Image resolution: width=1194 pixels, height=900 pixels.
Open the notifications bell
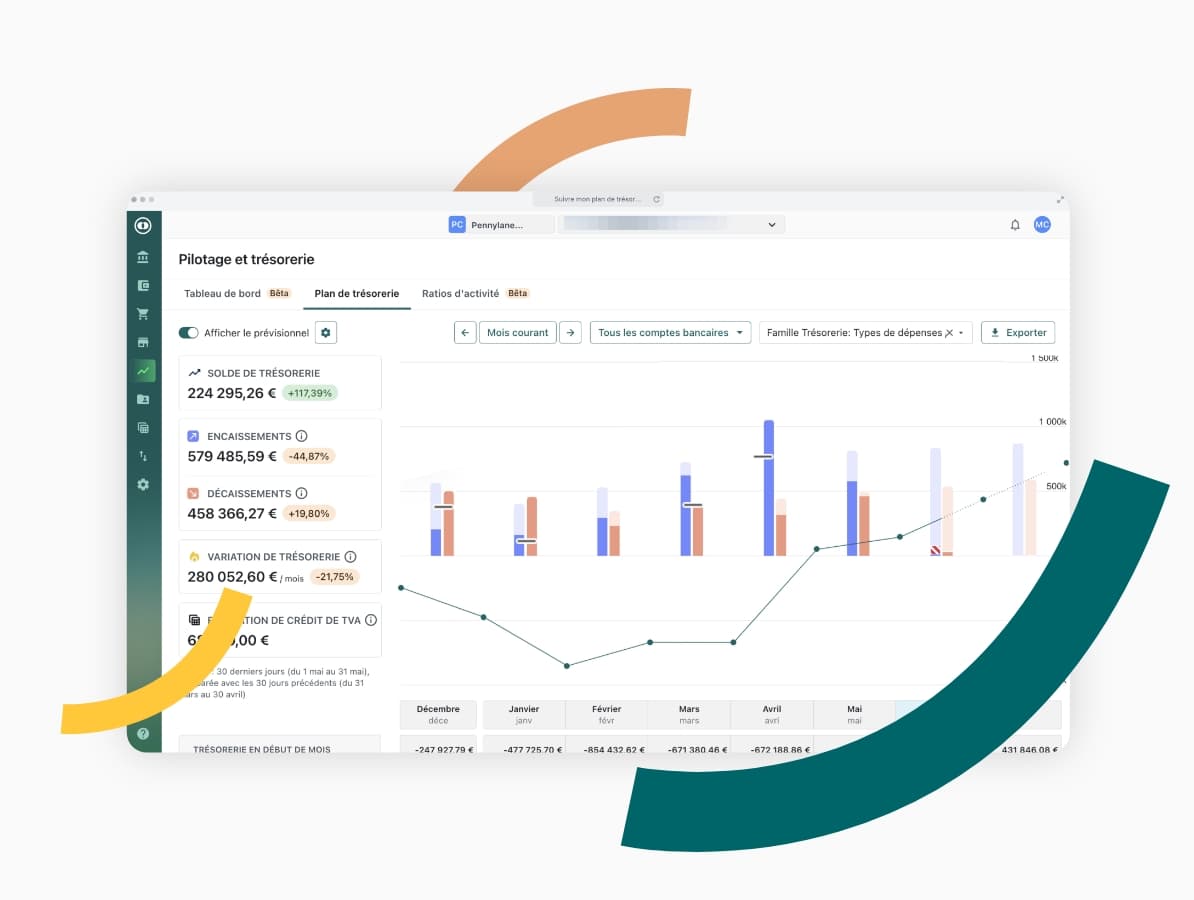coord(1015,225)
